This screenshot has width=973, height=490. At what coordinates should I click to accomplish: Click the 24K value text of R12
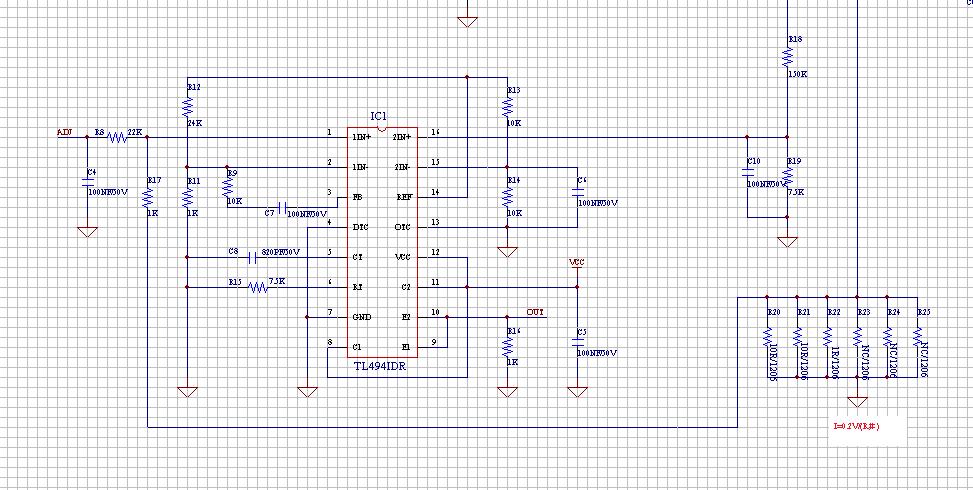(195, 123)
